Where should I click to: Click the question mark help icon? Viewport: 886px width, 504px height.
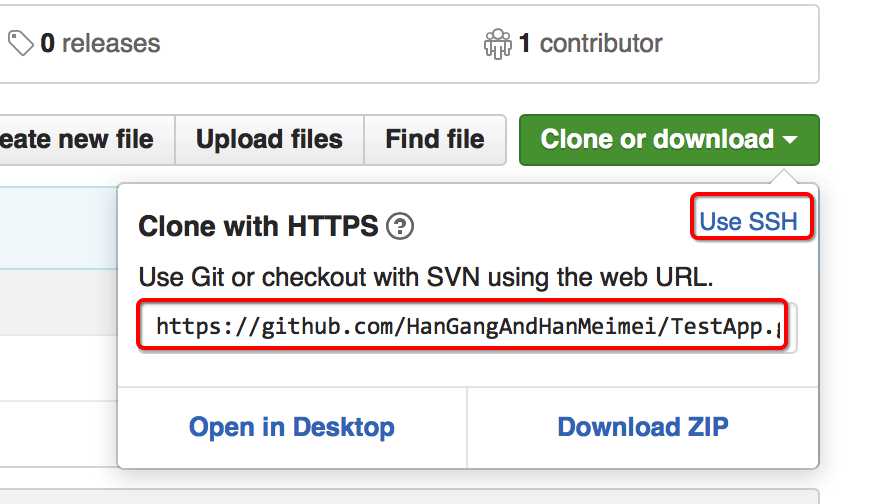(x=400, y=226)
